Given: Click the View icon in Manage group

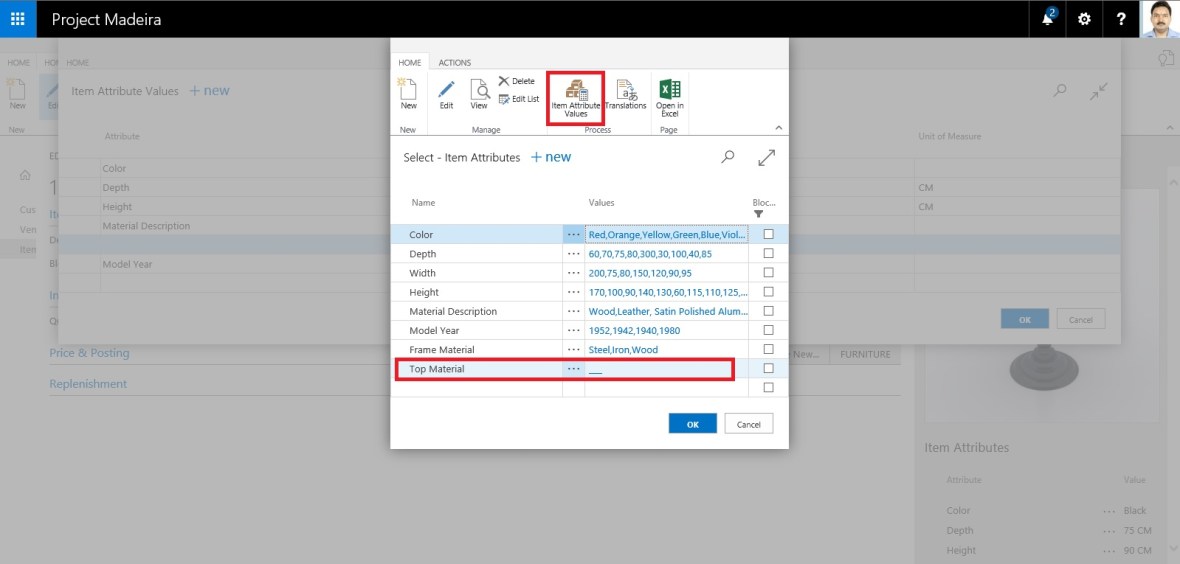Looking at the screenshot, I should pos(479,91).
